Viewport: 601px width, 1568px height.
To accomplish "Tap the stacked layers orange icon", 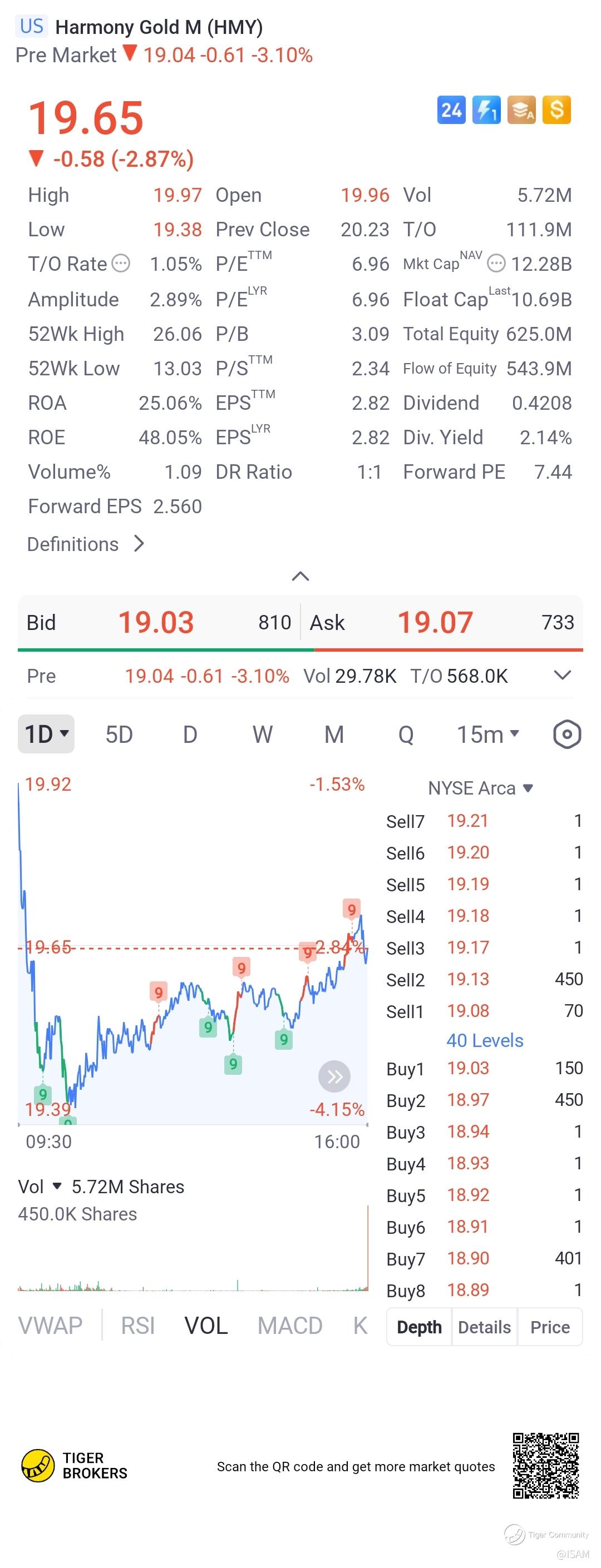I will (x=522, y=110).
